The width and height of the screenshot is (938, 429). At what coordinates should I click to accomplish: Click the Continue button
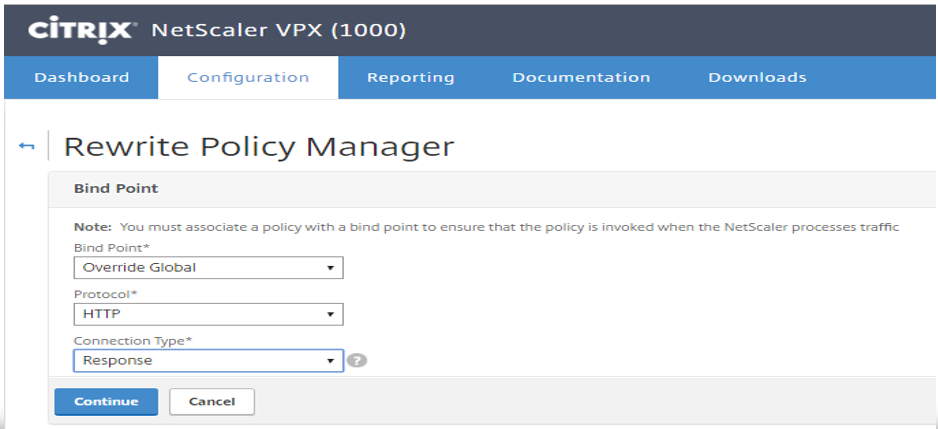point(106,401)
